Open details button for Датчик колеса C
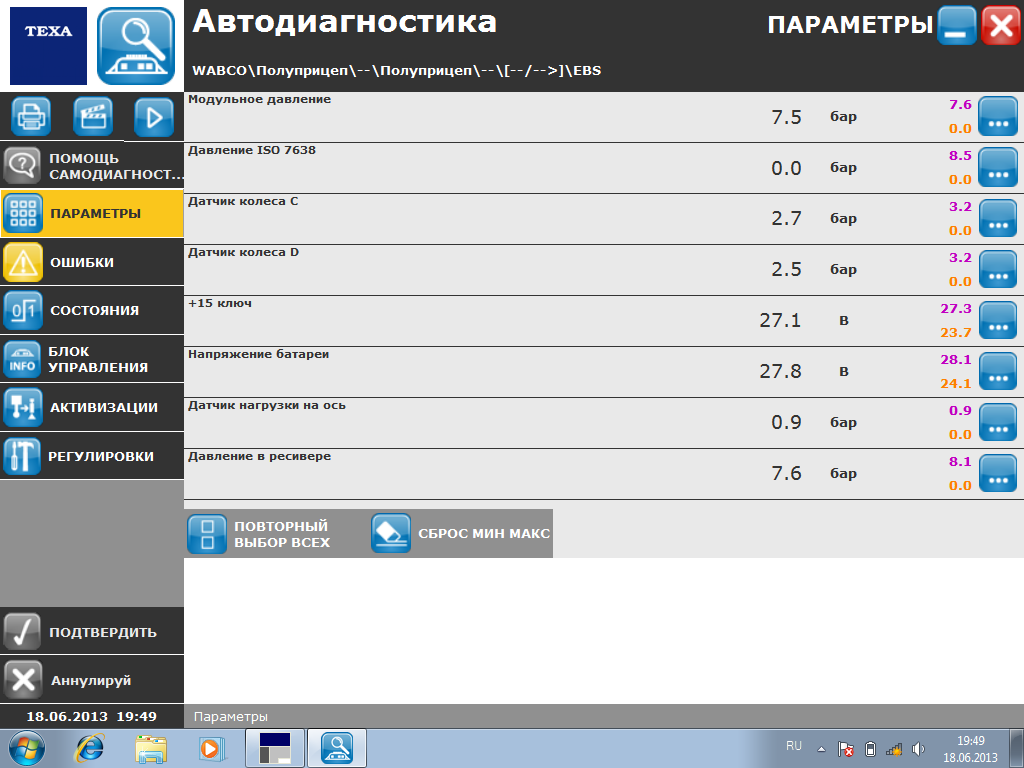 (x=998, y=218)
